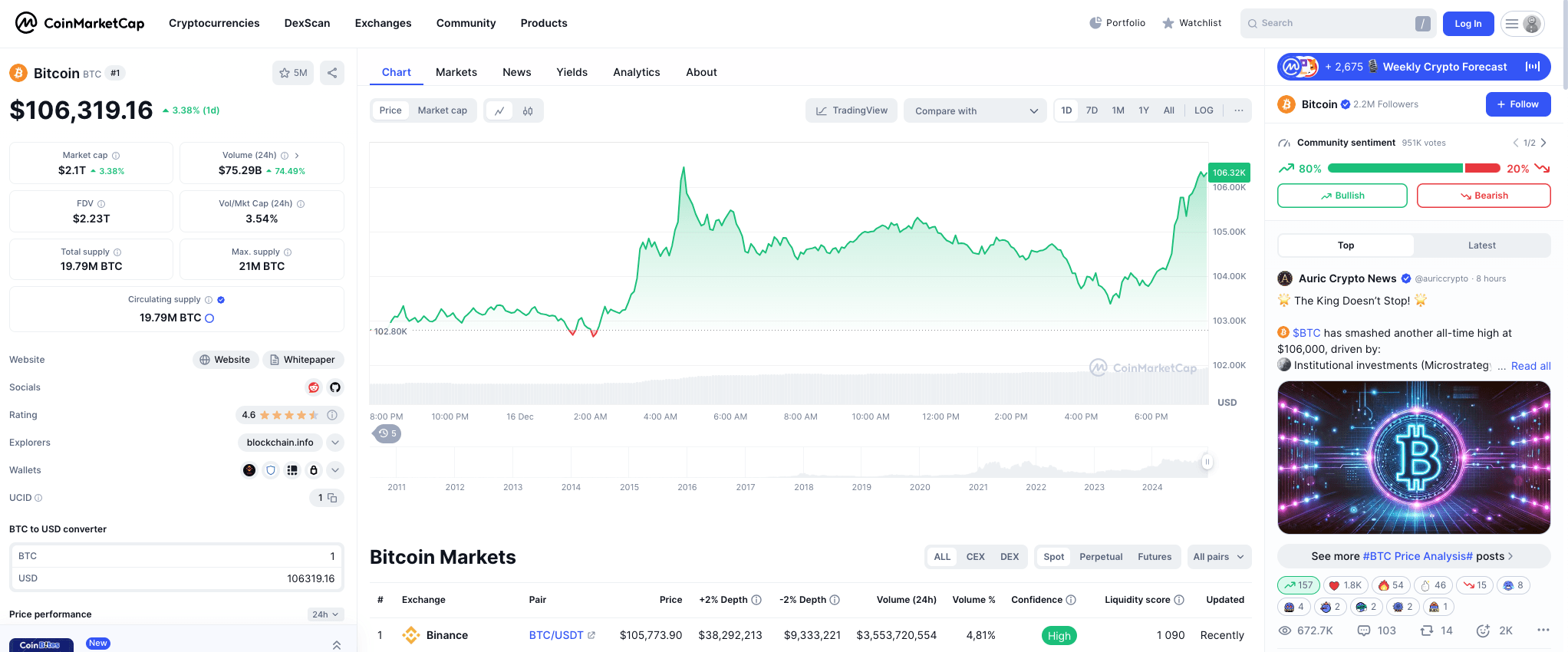Change Price performance 24h period
Image resolution: width=1568 pixels, height=652 pixels.
tap(325, 614)
